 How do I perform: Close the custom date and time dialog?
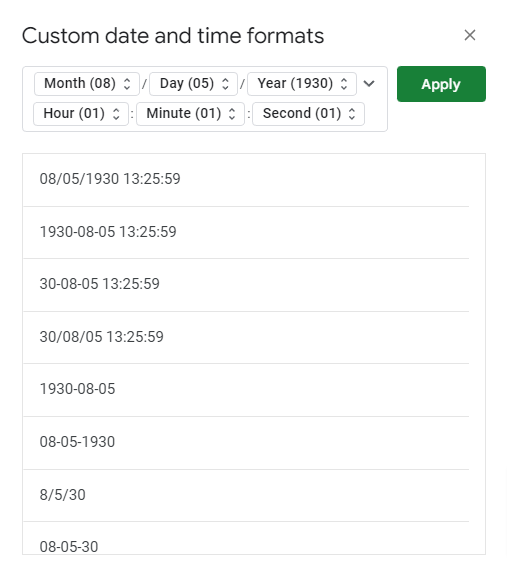(x=470, y=35)
